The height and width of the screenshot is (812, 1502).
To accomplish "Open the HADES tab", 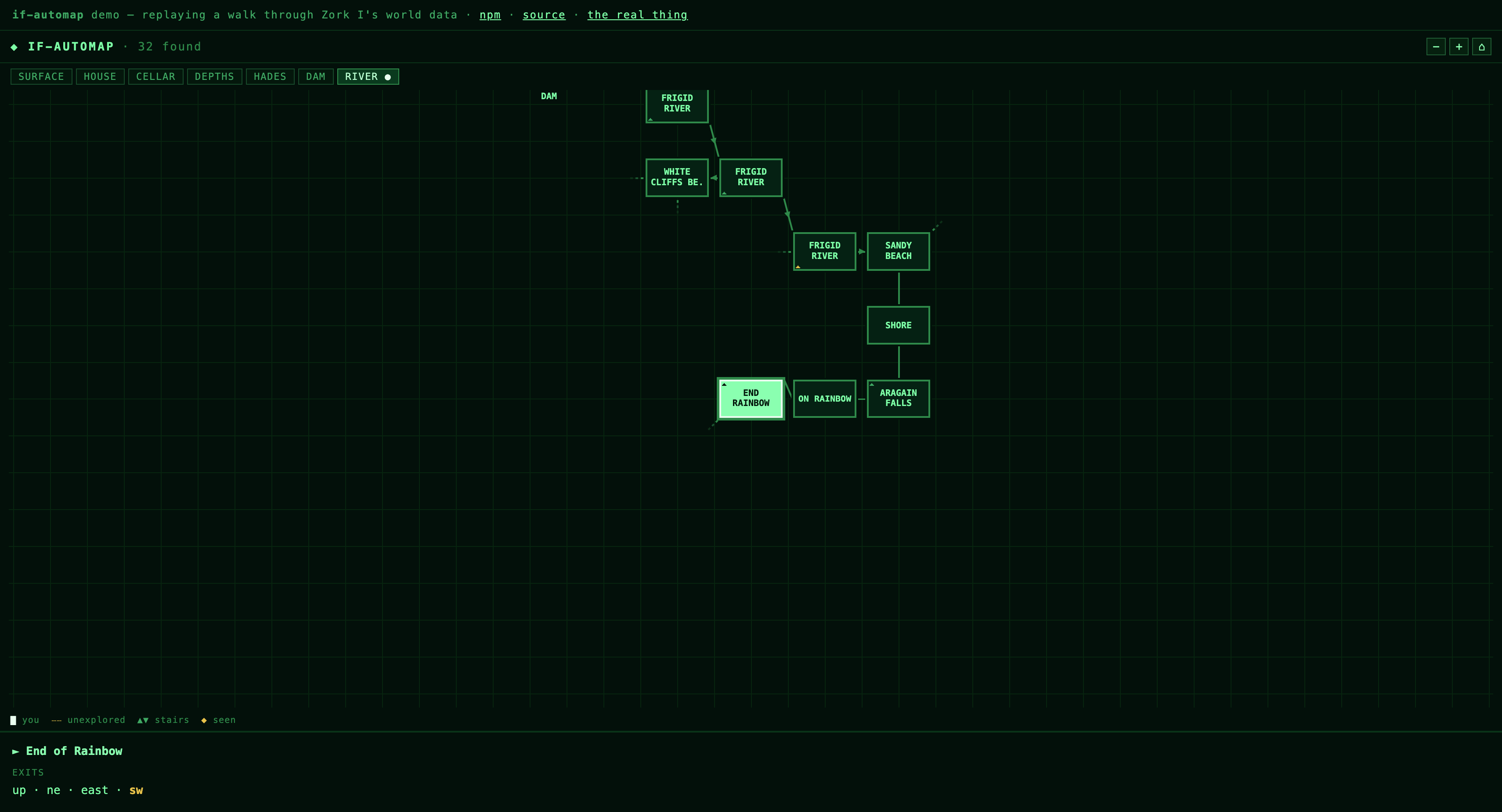I will [x=270, y=76].
